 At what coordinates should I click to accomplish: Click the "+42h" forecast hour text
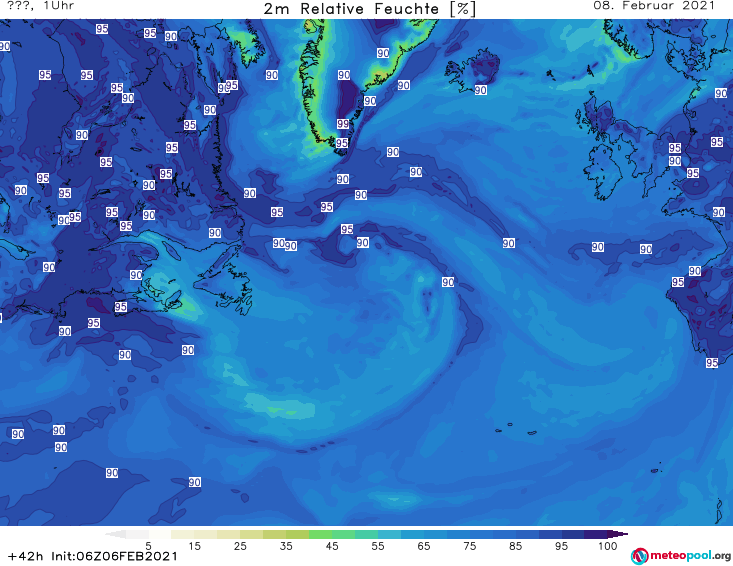[26, 556]
